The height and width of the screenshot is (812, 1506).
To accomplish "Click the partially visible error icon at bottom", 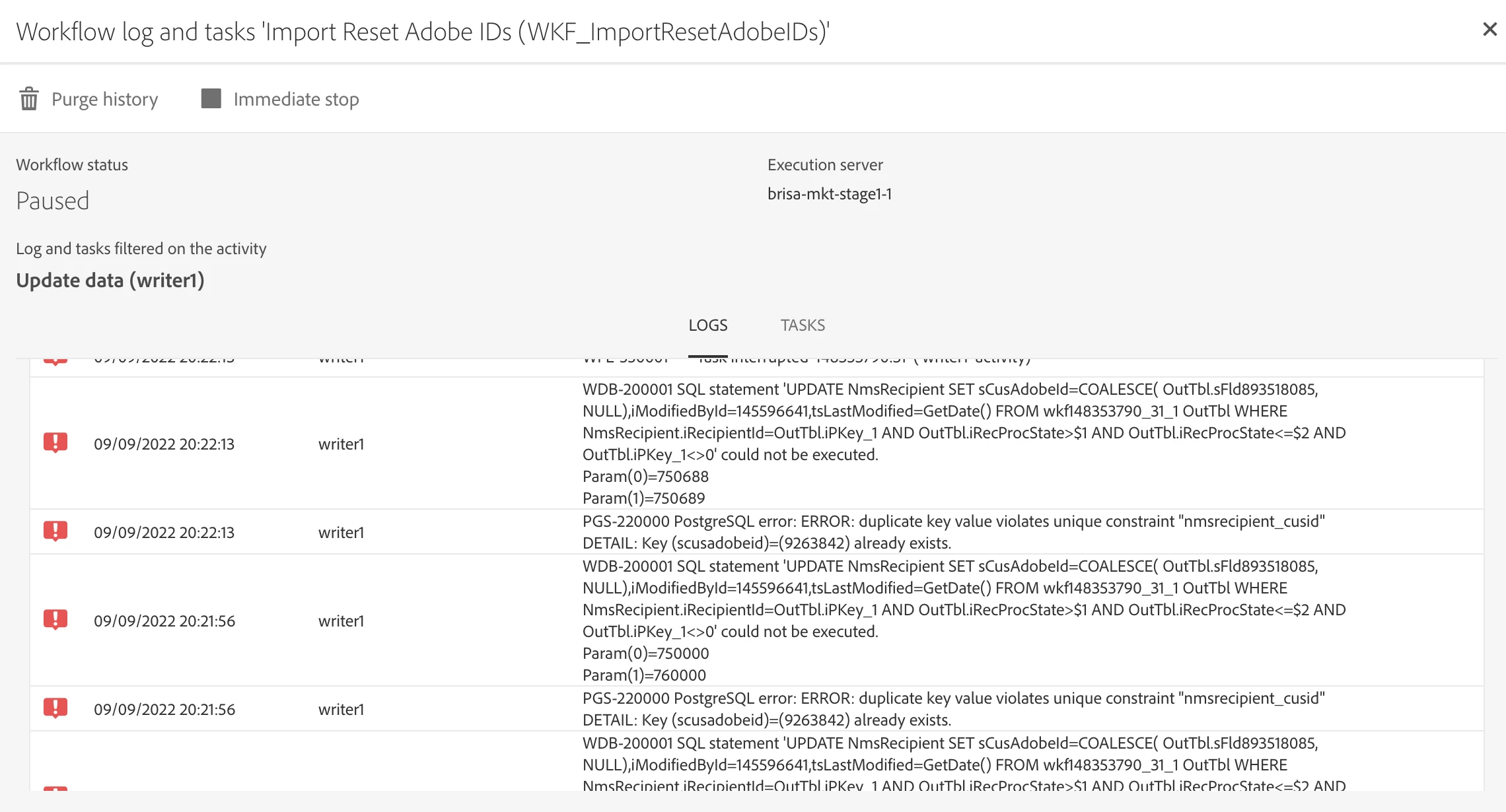I will 55,788.
